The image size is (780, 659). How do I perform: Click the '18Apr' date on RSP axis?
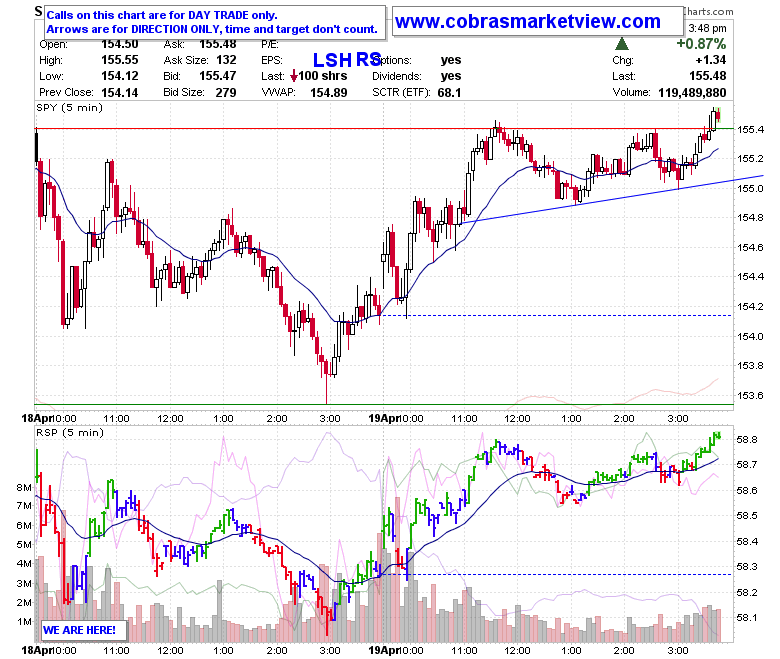click(x=37, y=650)
